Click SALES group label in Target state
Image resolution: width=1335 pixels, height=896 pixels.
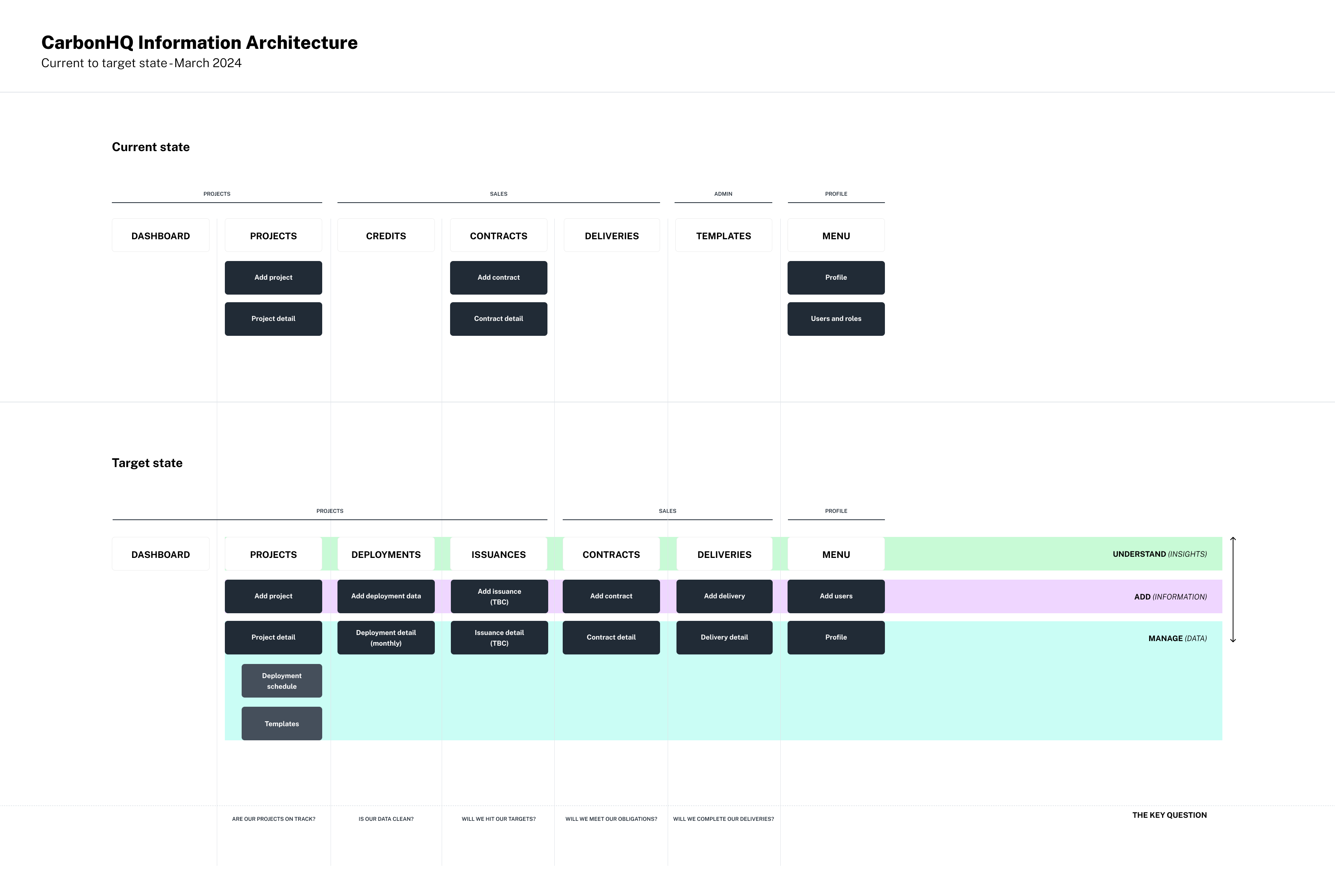[667, 511]
